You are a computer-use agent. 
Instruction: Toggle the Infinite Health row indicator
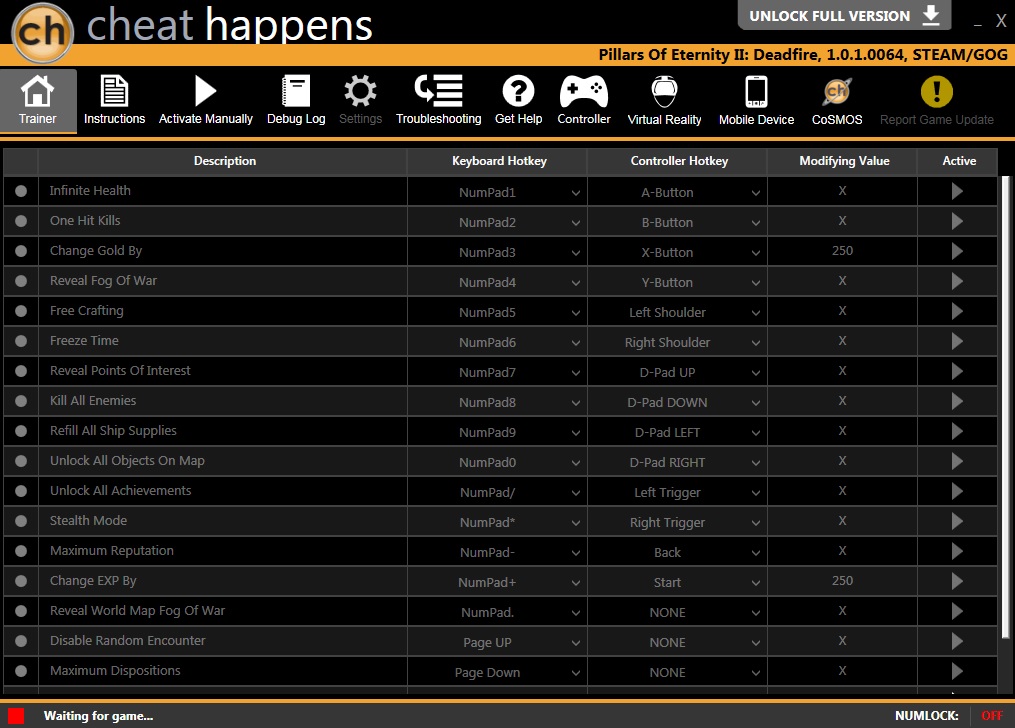point(21,191)
